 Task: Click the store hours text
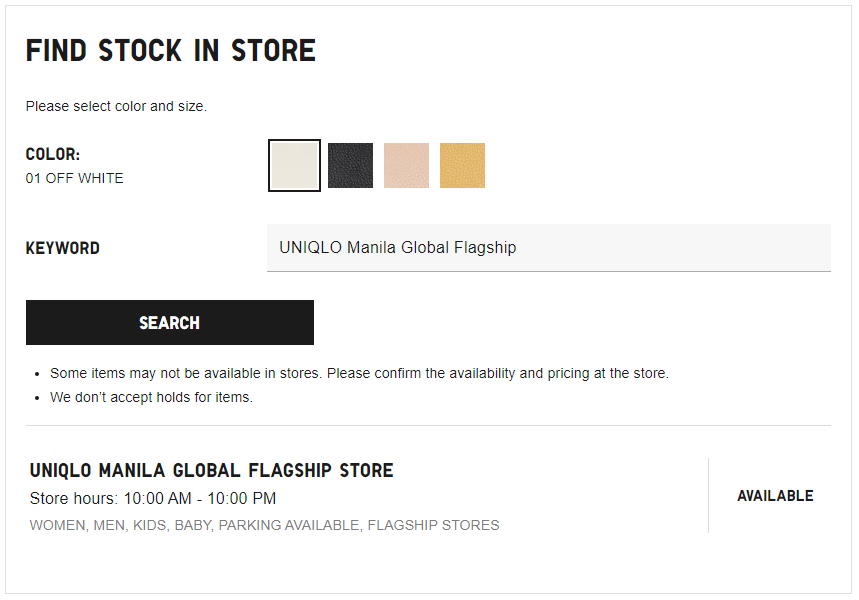(x=153, y=498)
